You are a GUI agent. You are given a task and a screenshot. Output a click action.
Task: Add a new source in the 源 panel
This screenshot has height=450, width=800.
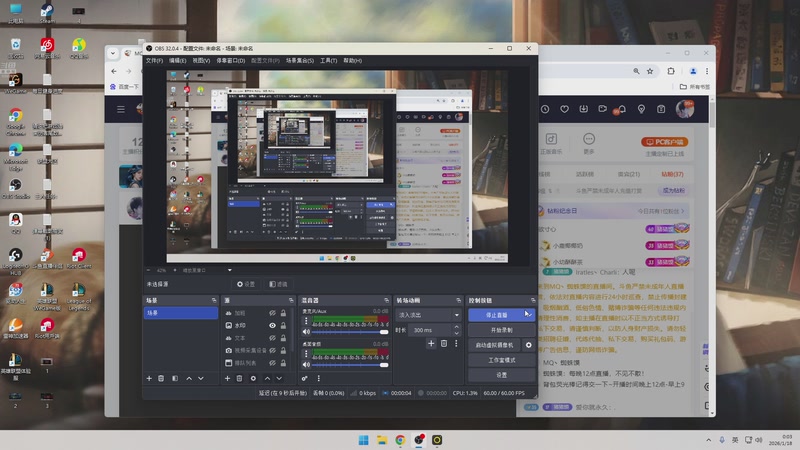228,379
